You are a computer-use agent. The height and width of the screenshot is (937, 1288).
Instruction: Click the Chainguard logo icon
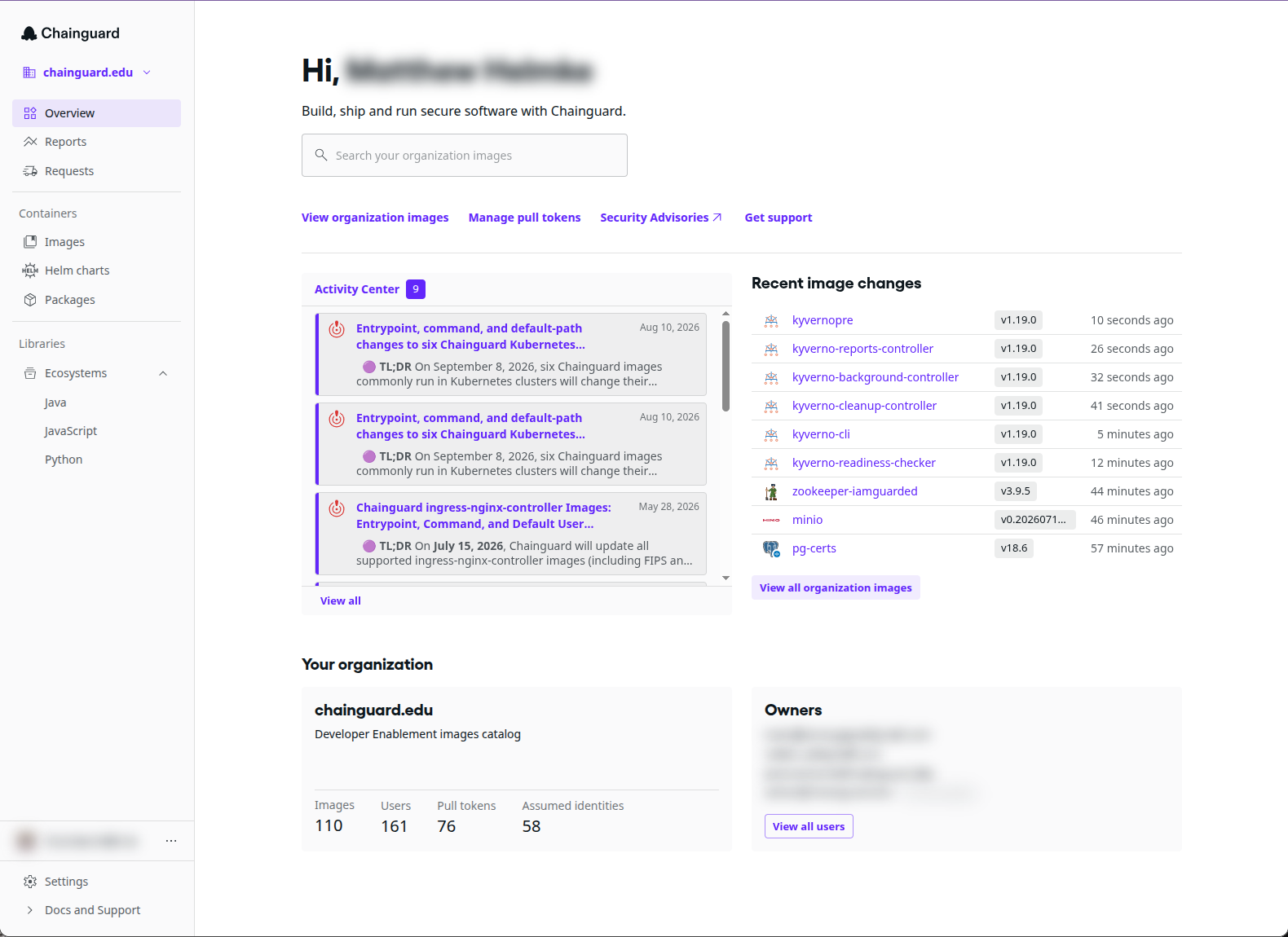[29, 33]
